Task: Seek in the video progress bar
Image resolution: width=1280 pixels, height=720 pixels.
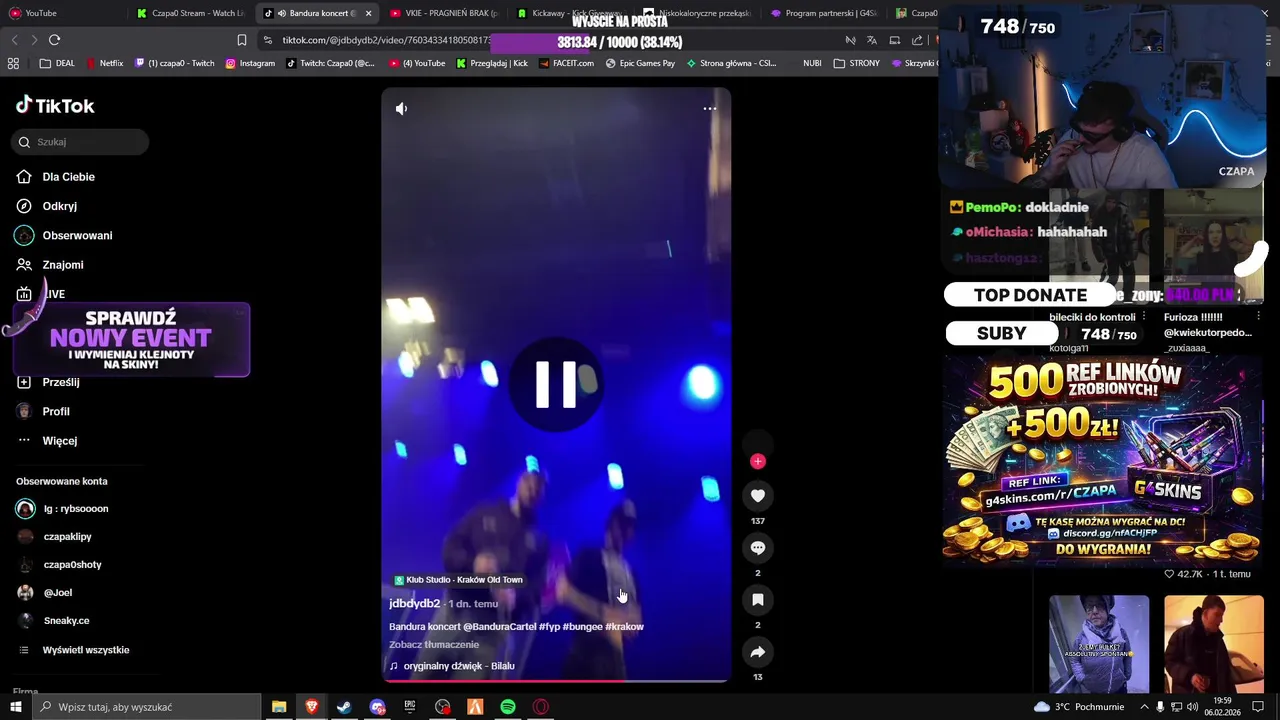Action: [556, 681]
